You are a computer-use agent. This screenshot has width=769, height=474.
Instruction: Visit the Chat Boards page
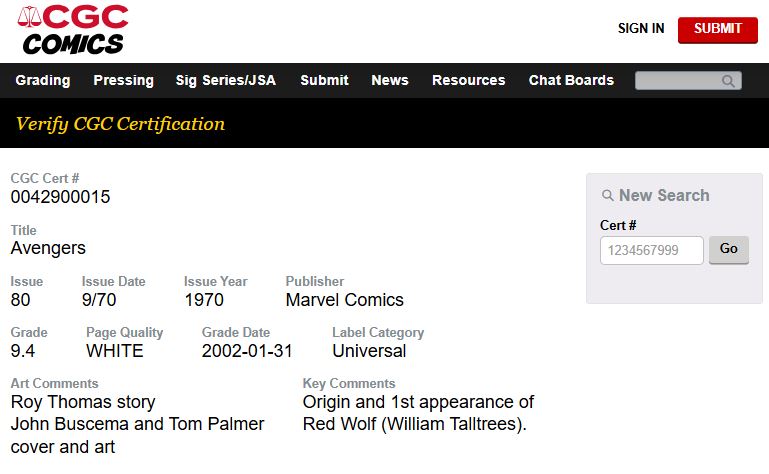point(571,80)
